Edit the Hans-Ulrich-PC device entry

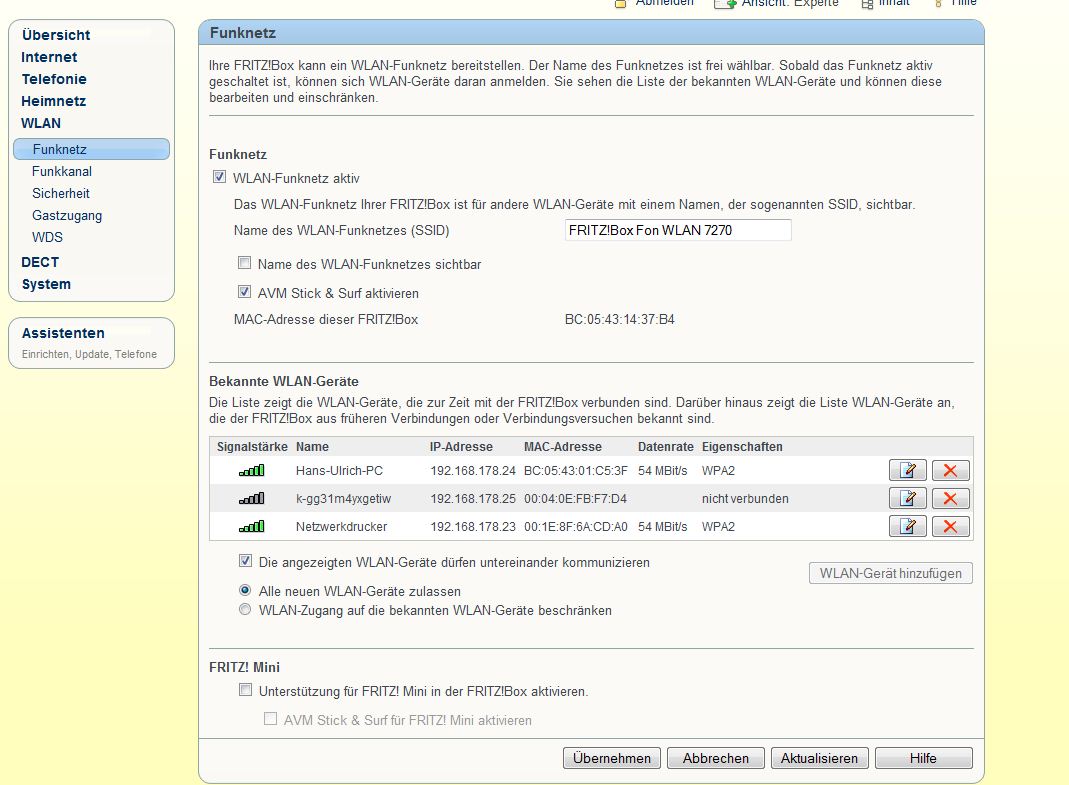pos(907,470)
